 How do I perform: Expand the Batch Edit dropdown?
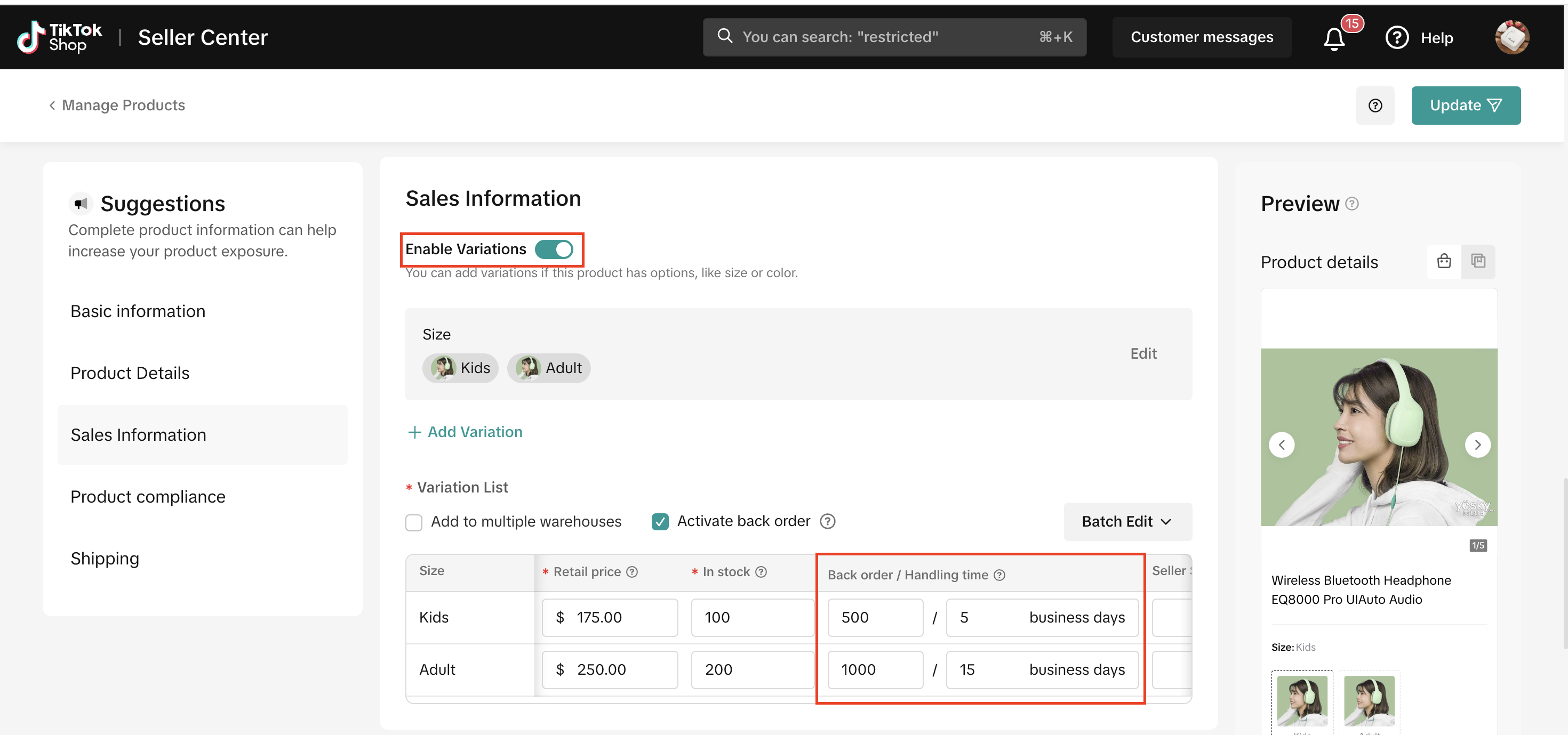(x=1127, y=521)
